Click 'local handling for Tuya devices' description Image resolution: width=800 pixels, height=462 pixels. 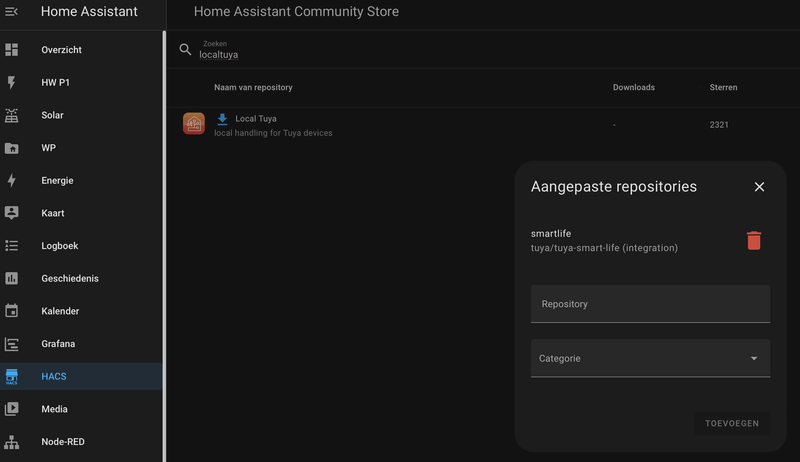[273, 133]
